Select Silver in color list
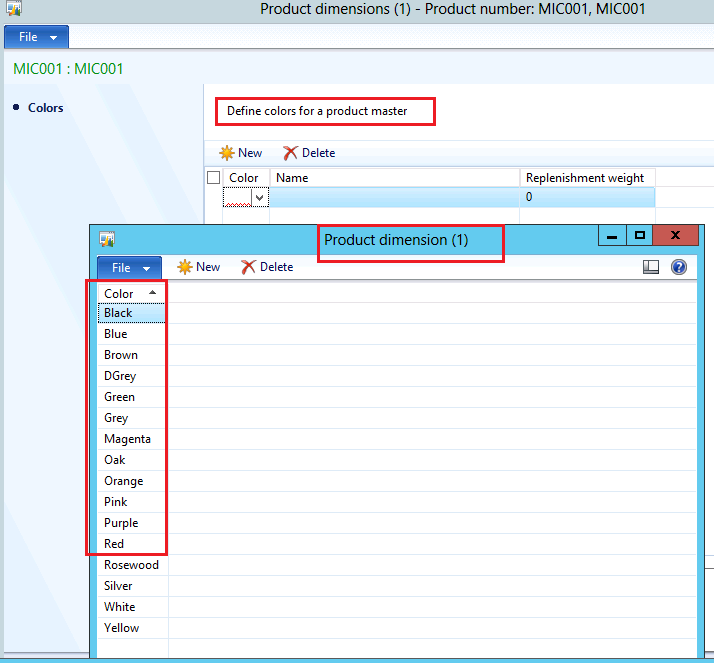This screenshot has height=663, width=714. pyautogui.click(x=133, y=586)
